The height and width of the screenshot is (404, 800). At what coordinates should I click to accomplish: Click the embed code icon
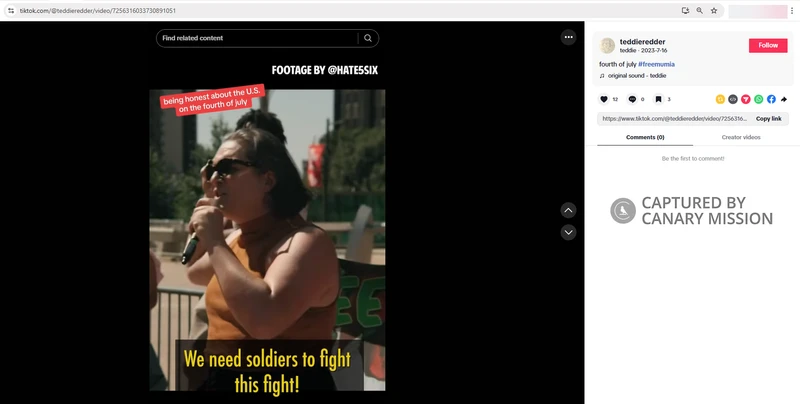click(732, 99)
